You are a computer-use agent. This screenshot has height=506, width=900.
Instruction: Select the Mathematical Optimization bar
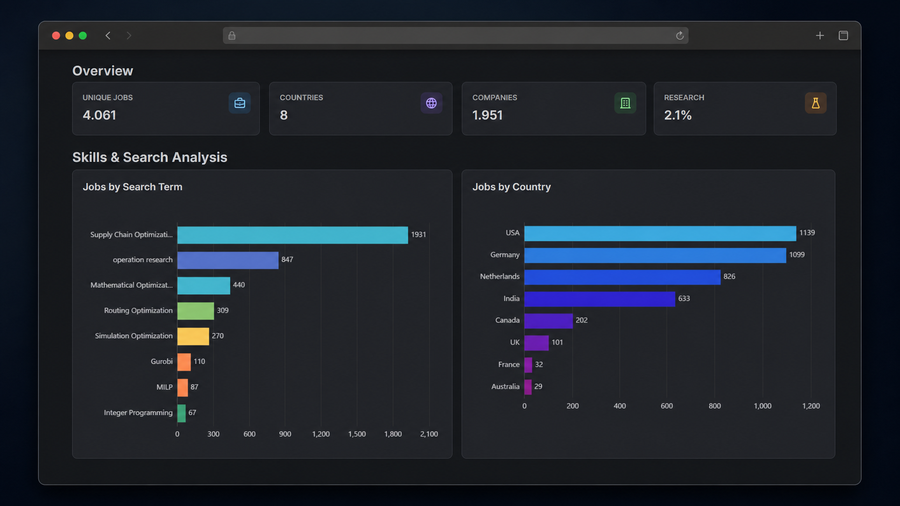204,285
